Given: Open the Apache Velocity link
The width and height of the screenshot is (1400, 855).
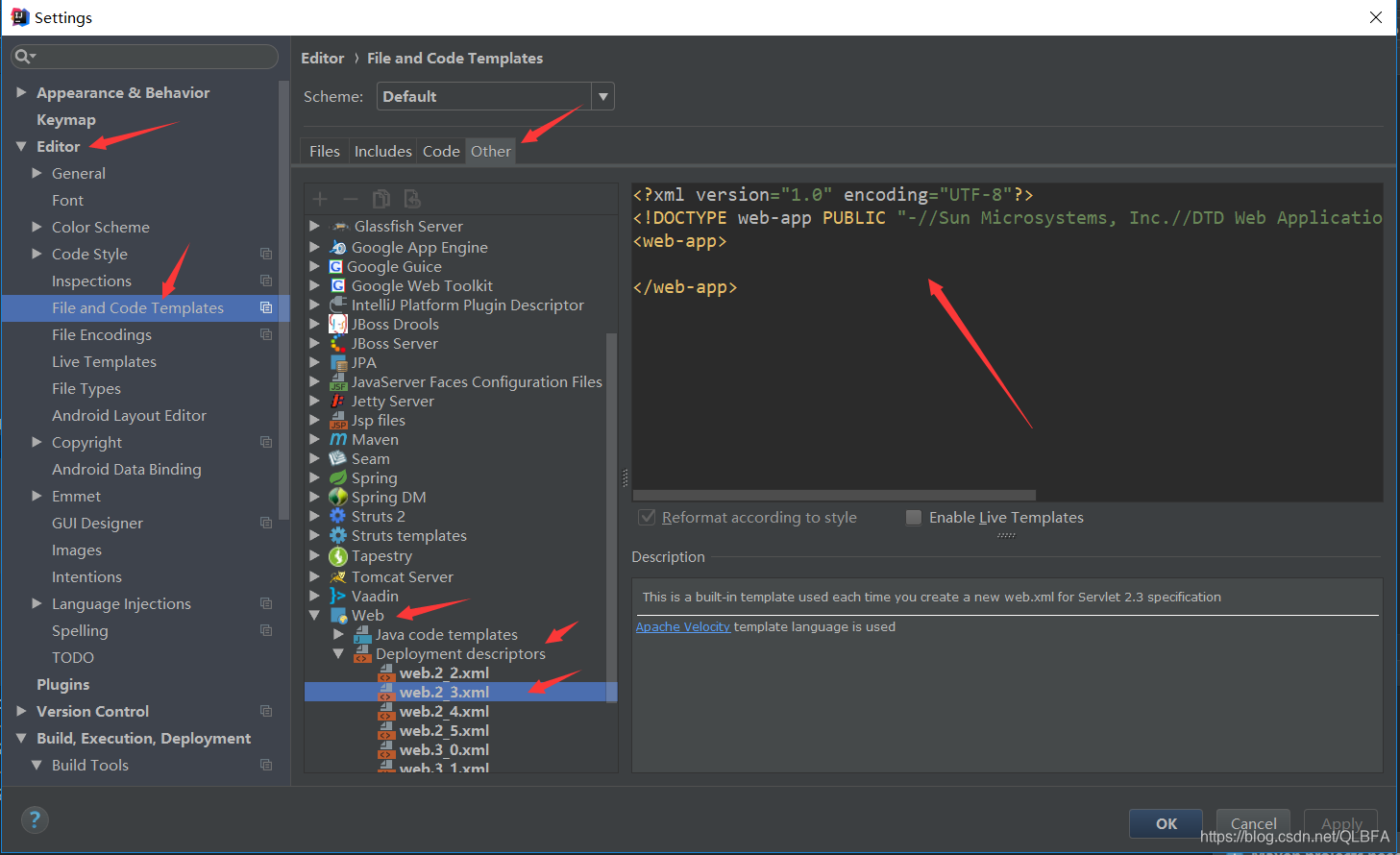Looking at the screenshot, I should [682, 626].
